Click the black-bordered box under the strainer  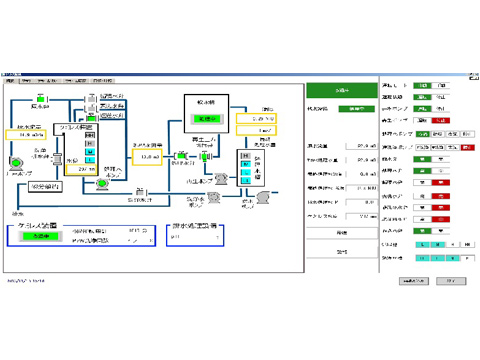coord(45,187)
